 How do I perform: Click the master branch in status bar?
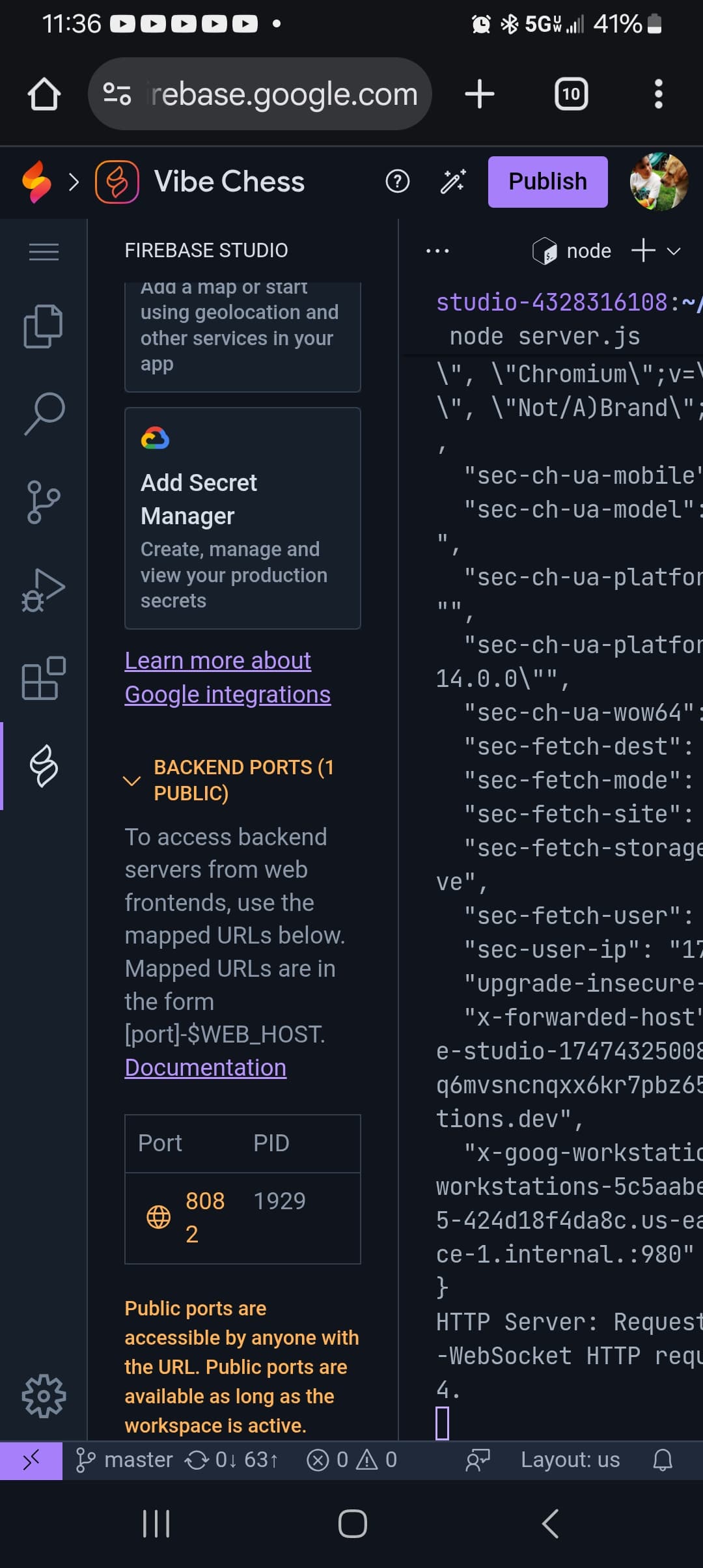(124, 1460)
